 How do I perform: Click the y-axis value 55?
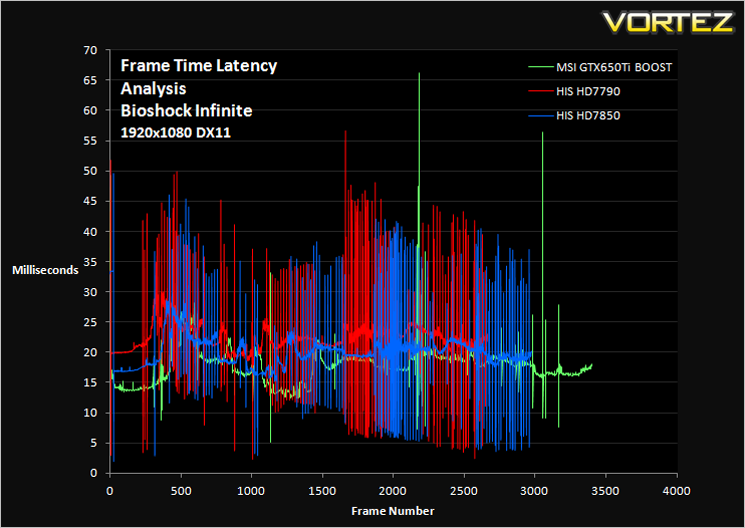click(x=90, y=141)
